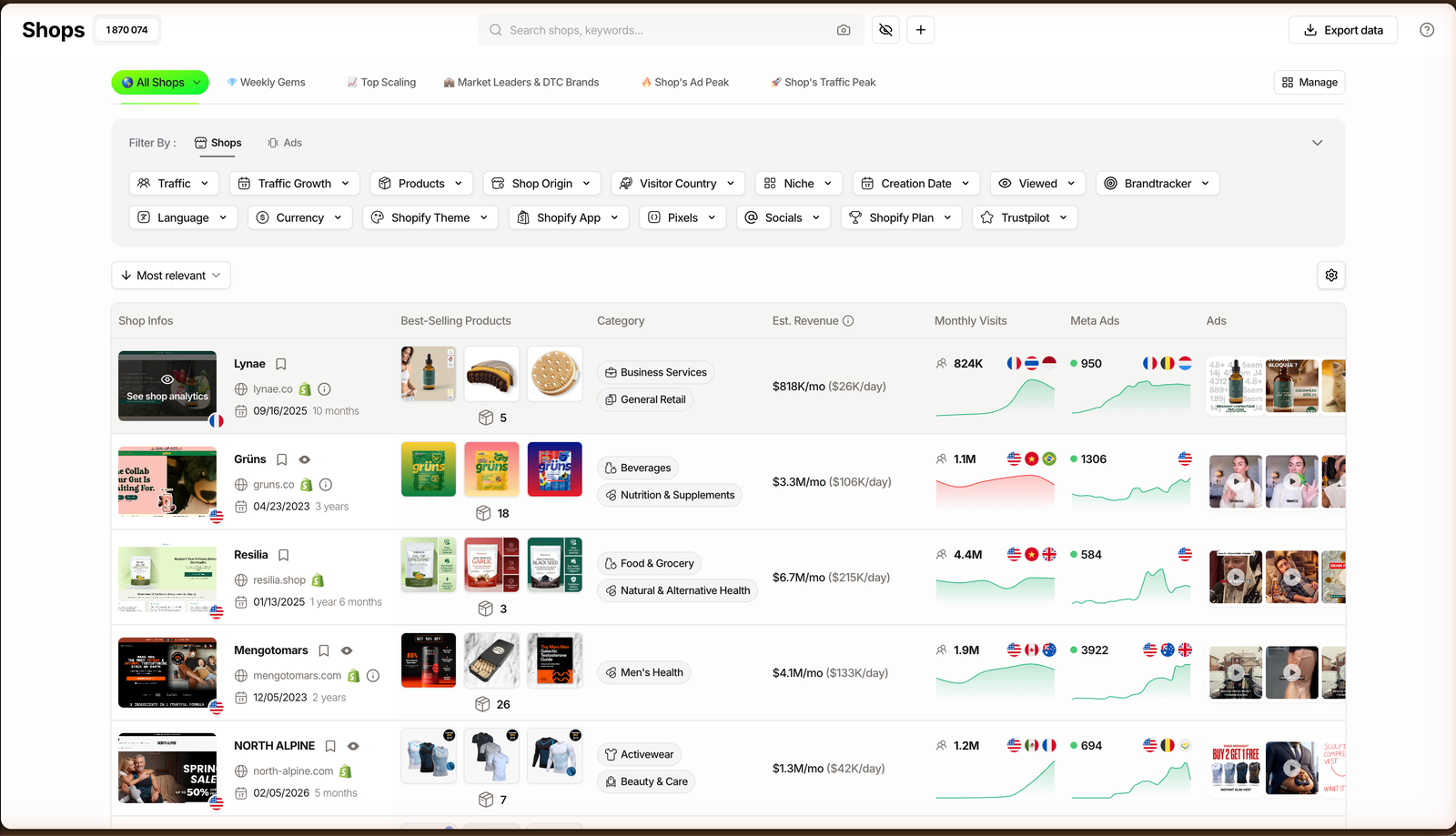Screen dimensions: 1456x836
Task: Click the product box icon in Lynae row
Action: pyautogui.click(x=486, y=418)
